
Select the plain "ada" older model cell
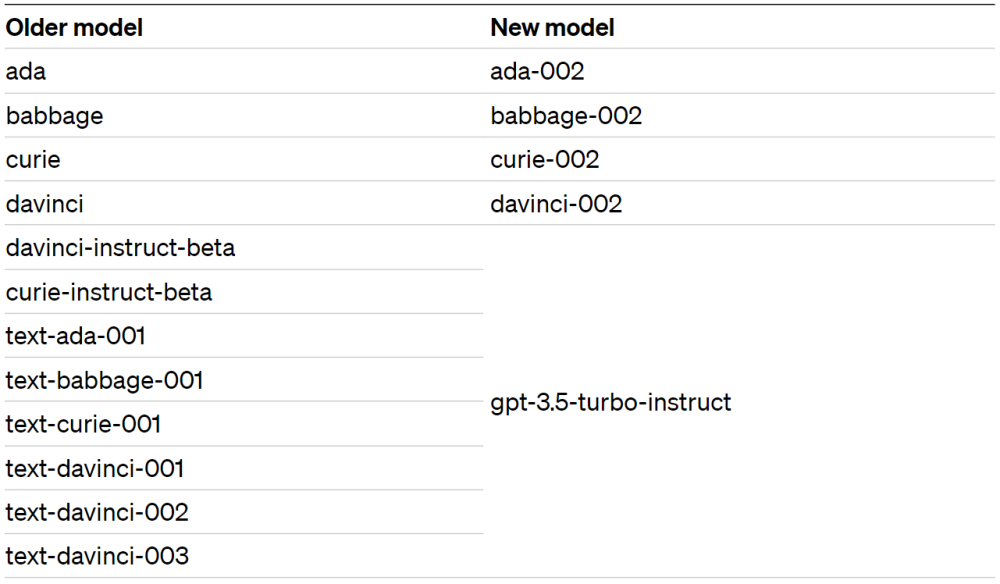[x=26, y=72]
